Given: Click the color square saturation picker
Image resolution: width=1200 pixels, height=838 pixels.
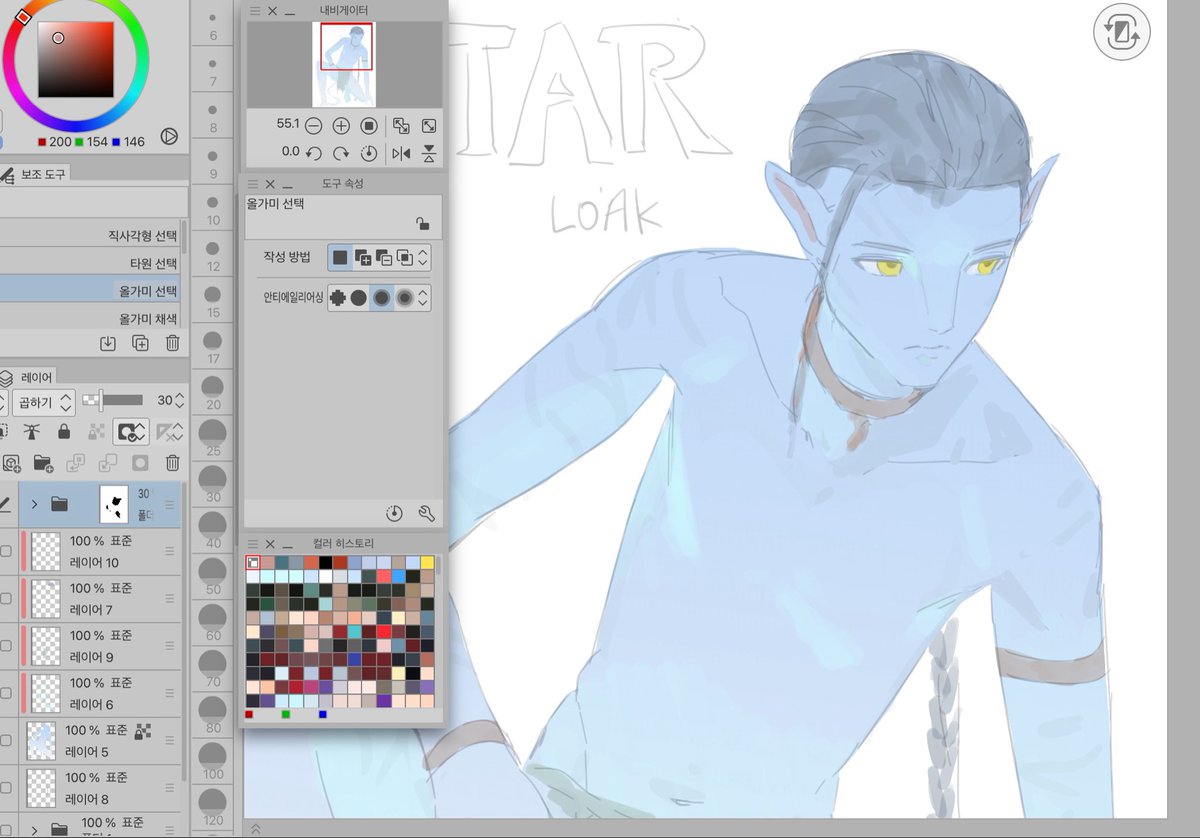Looking at the screenshot, I should 76,60.
